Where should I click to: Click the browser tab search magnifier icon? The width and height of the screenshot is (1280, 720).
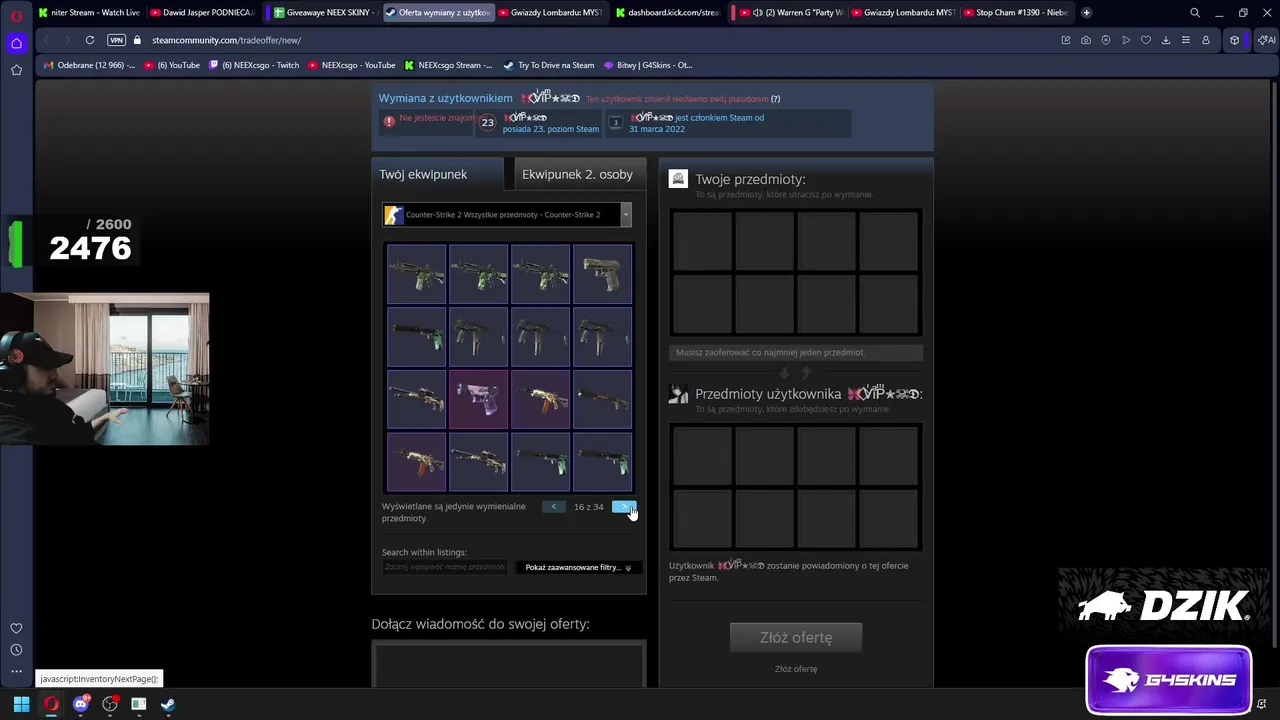[1195, 13]
